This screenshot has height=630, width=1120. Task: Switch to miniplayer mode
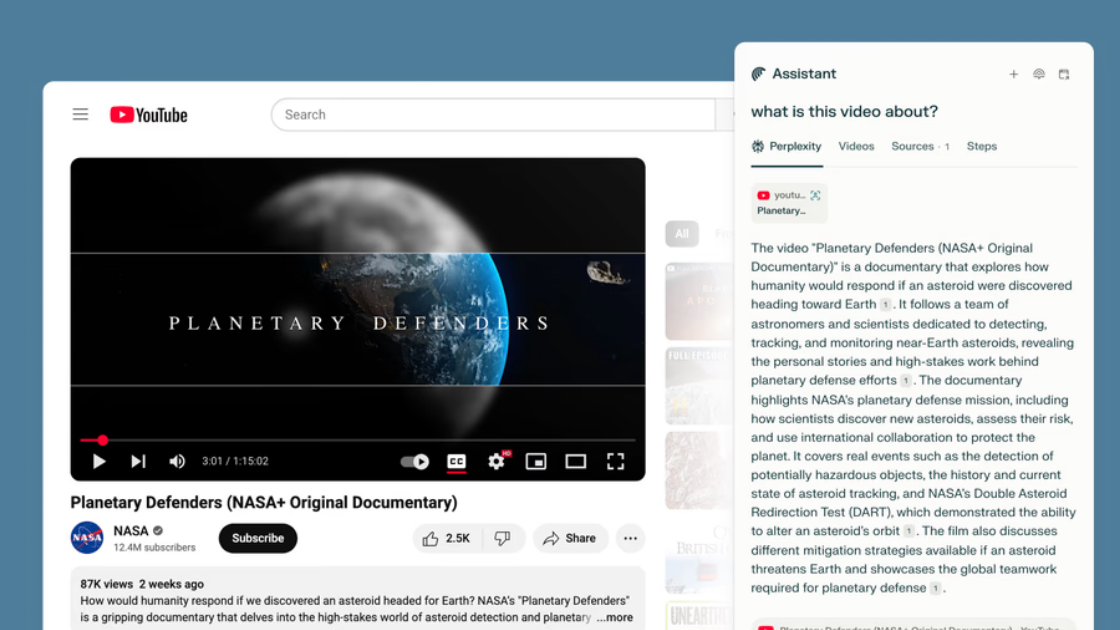tap(536, 461)
